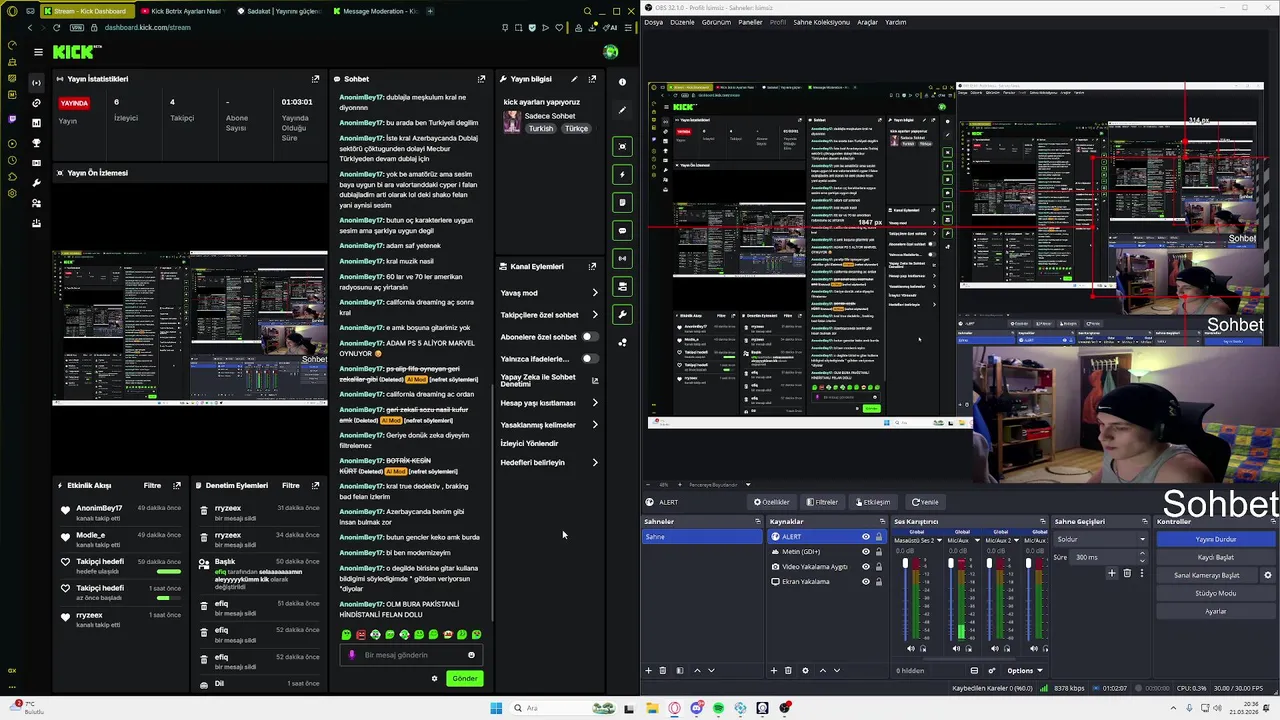
Task: Click Yayını Durdur to stop streaming
Action: 1216,539
